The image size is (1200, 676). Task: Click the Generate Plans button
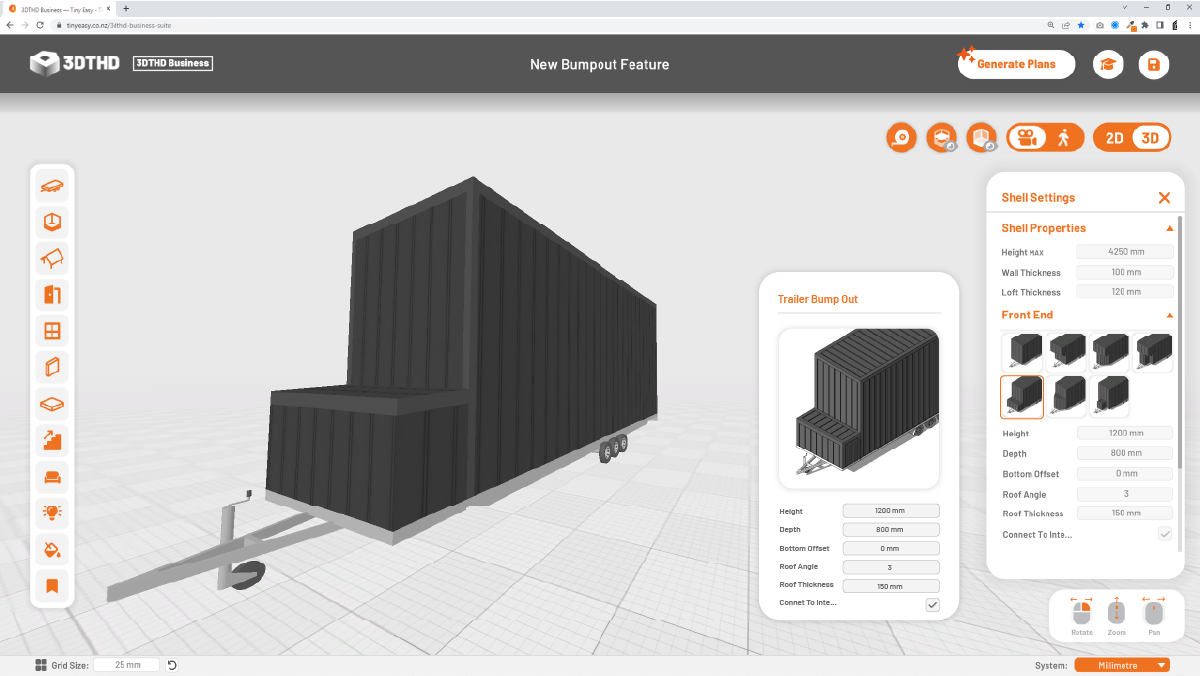[1015, 64]
